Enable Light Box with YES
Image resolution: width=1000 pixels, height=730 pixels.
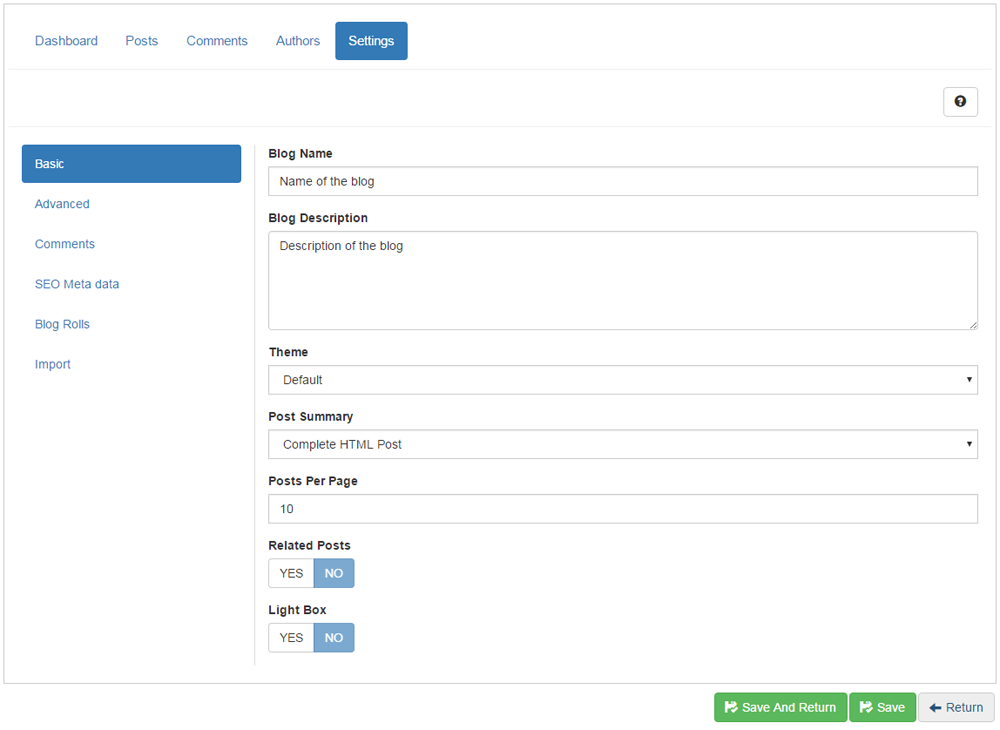click(291, 638)
